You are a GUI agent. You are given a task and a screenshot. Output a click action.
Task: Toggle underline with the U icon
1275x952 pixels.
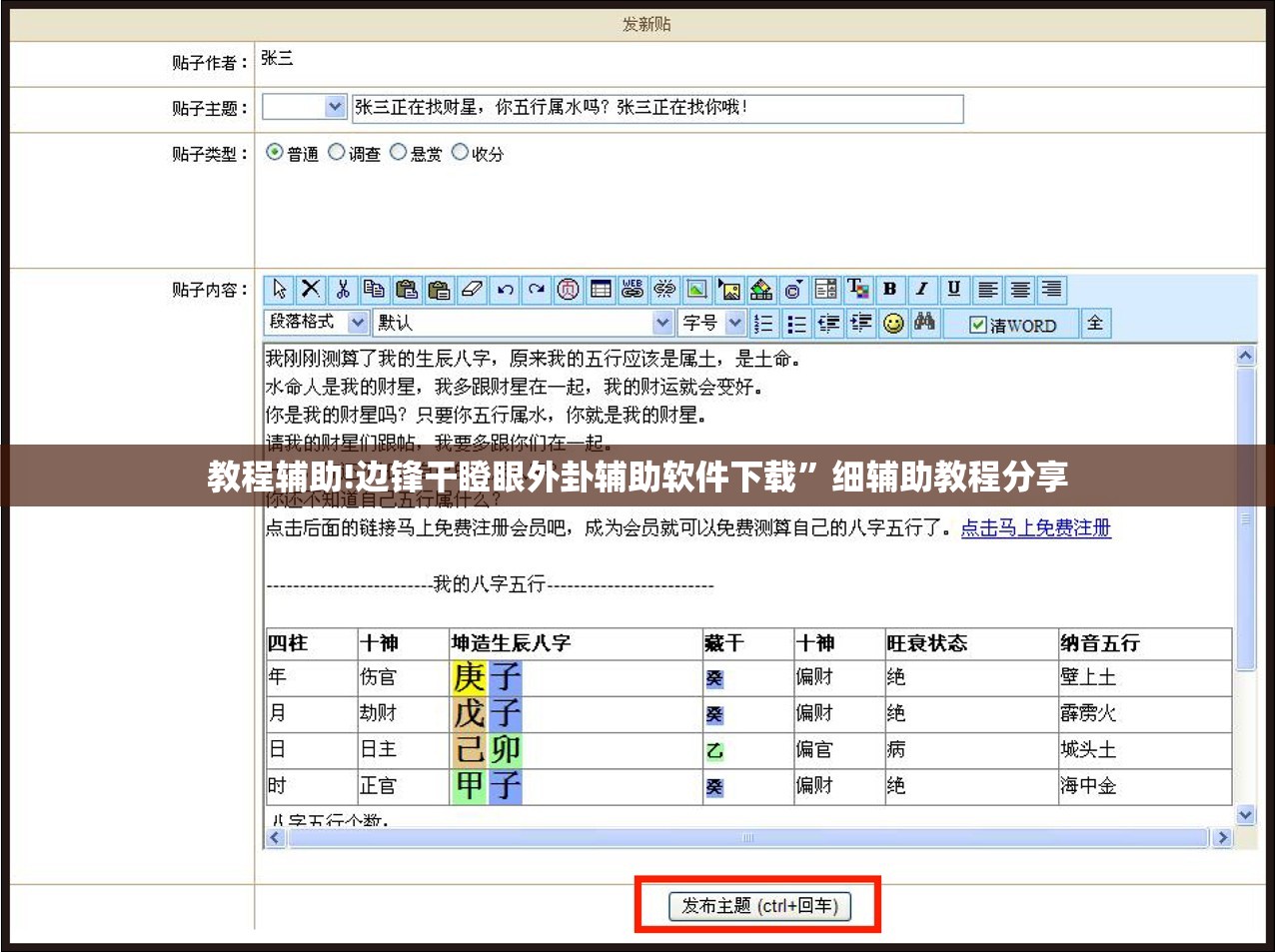tap(954, 290)
